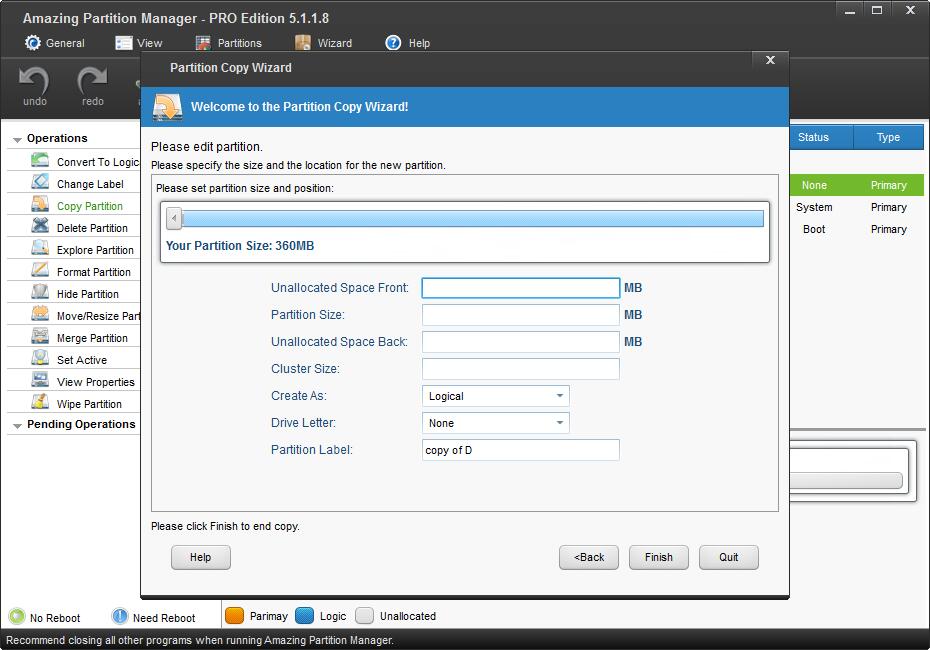Collapse the Operations section
Viewport: 930px width, 650px height.
coord(17,140)
